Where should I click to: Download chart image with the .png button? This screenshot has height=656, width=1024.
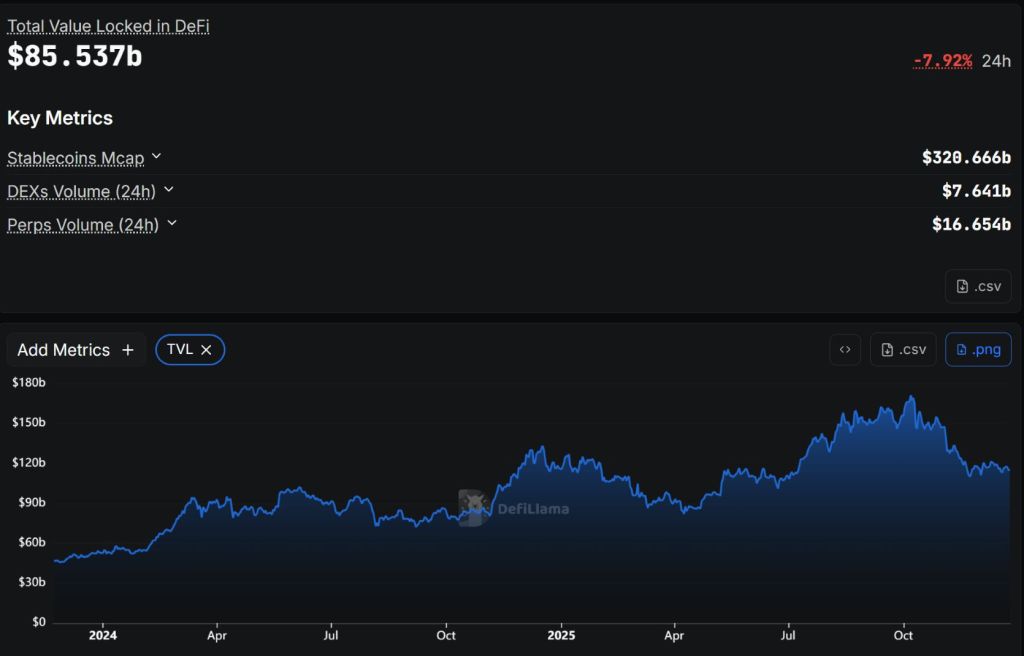pyautogui.click(x=978, y=350)
